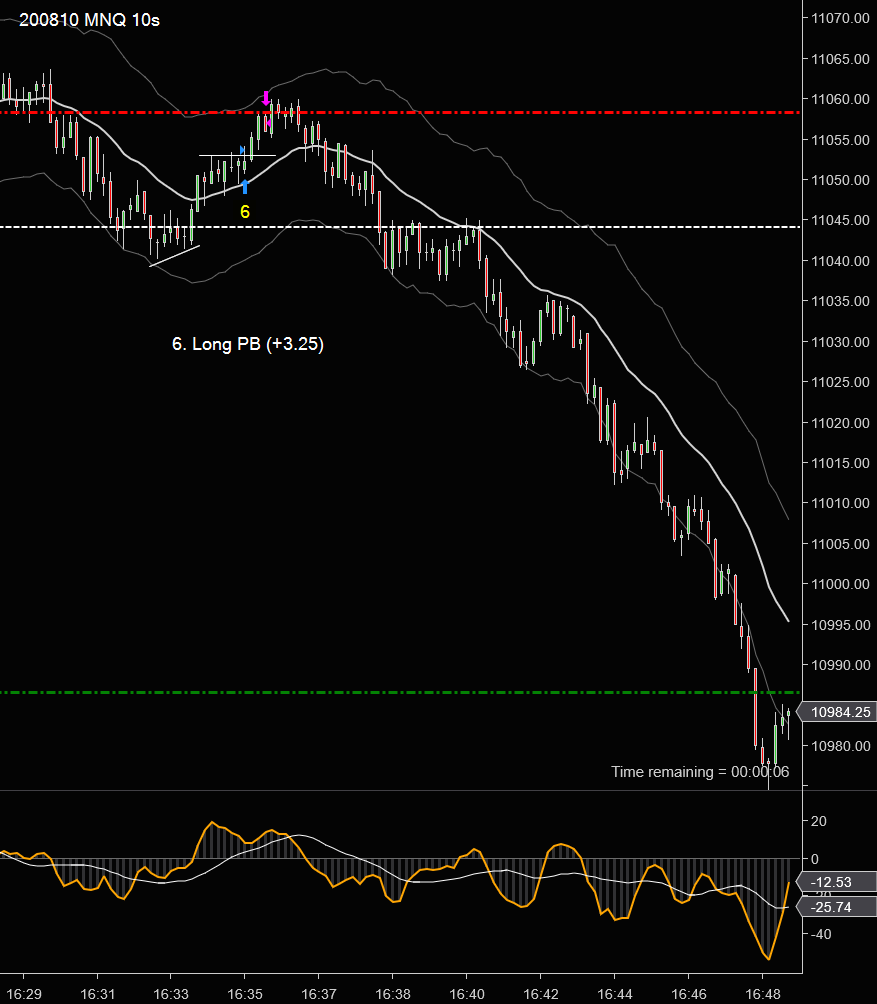877x1004 pixels.
Task: Click the chart title '200810 MNQ 10s'
Action: pyautogui.click(x=89, y=20)
